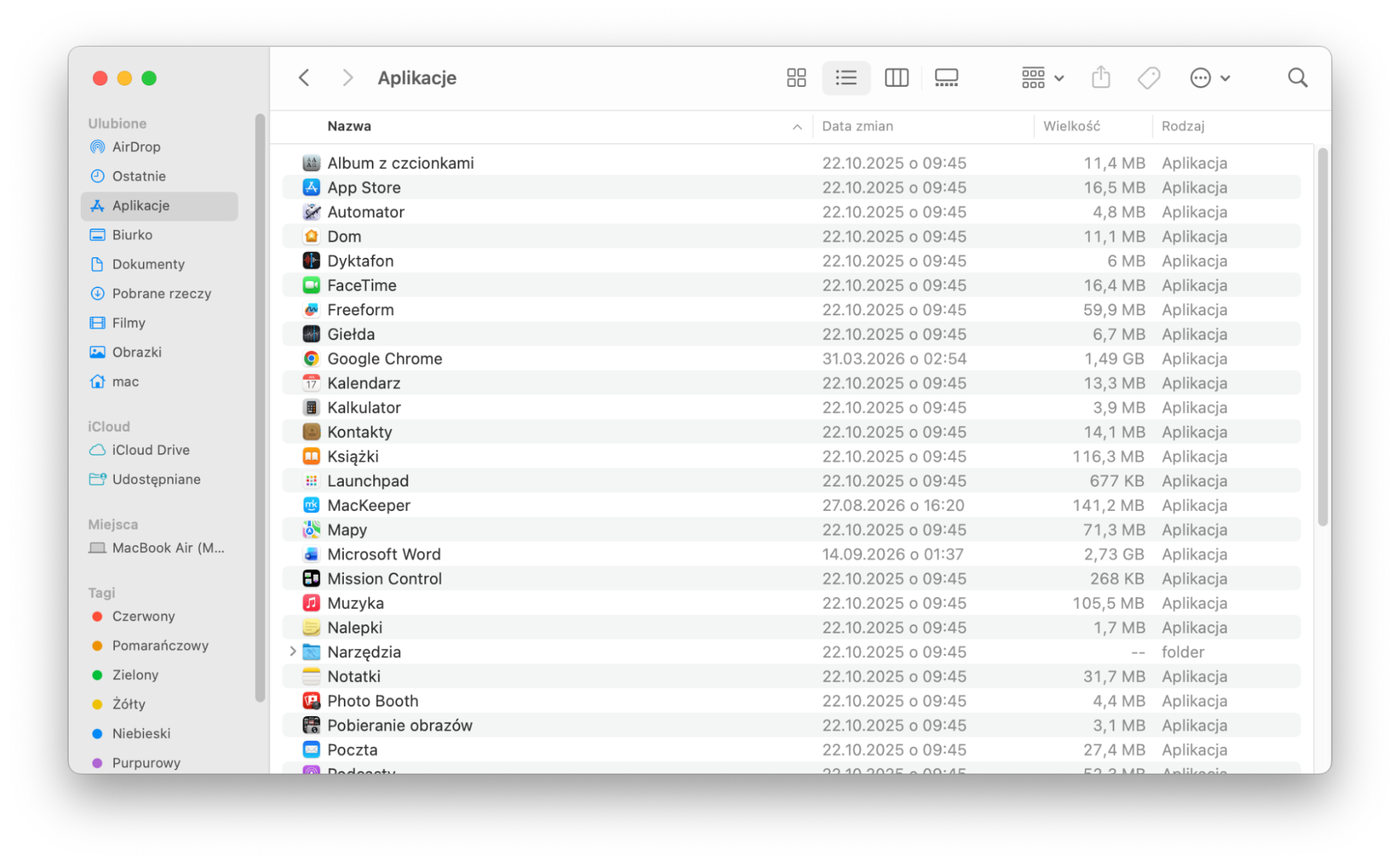The height and width of the screenshot is (864, 1400).
Task: Go forward with the right arrow
Action: click(347, 78)
